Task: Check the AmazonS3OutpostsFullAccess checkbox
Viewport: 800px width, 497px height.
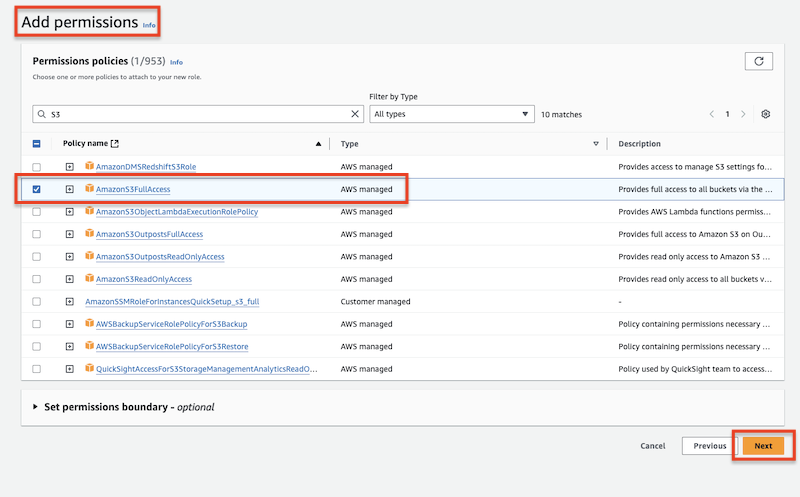Action: click(x=36, y=234)
